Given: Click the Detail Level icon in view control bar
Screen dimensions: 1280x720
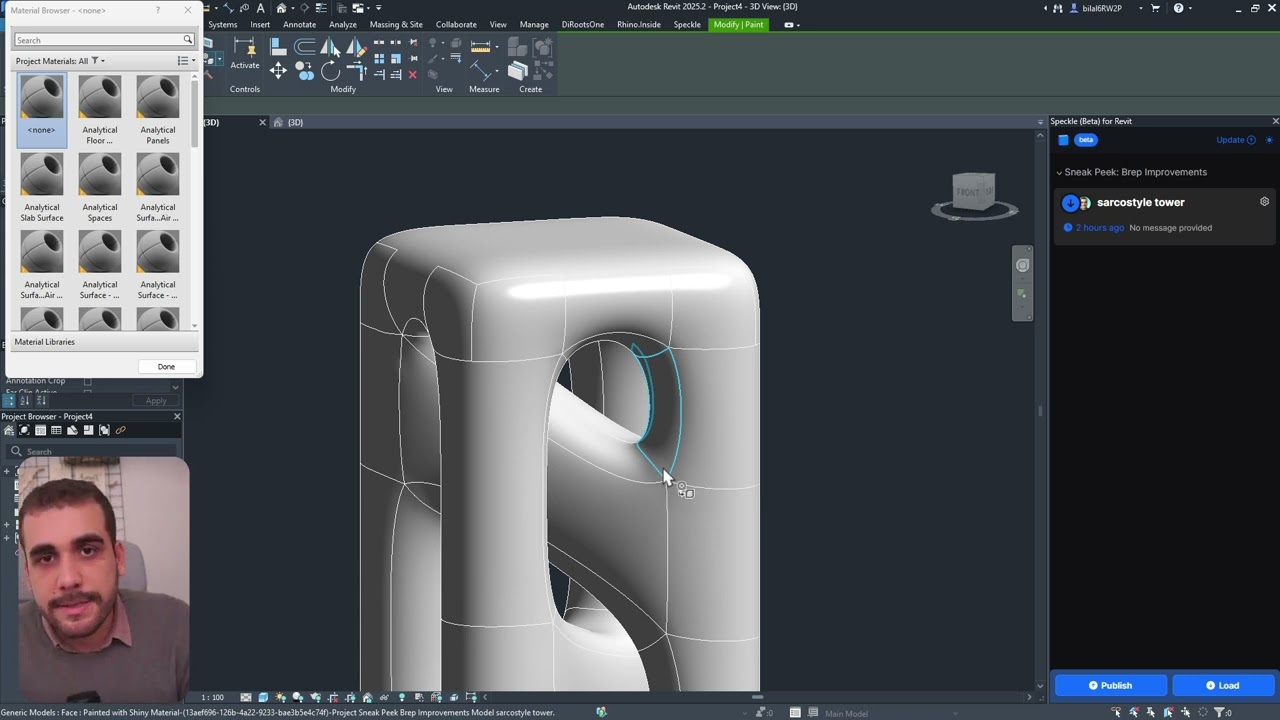Looking at the screenshot, I should click(246, 697).
